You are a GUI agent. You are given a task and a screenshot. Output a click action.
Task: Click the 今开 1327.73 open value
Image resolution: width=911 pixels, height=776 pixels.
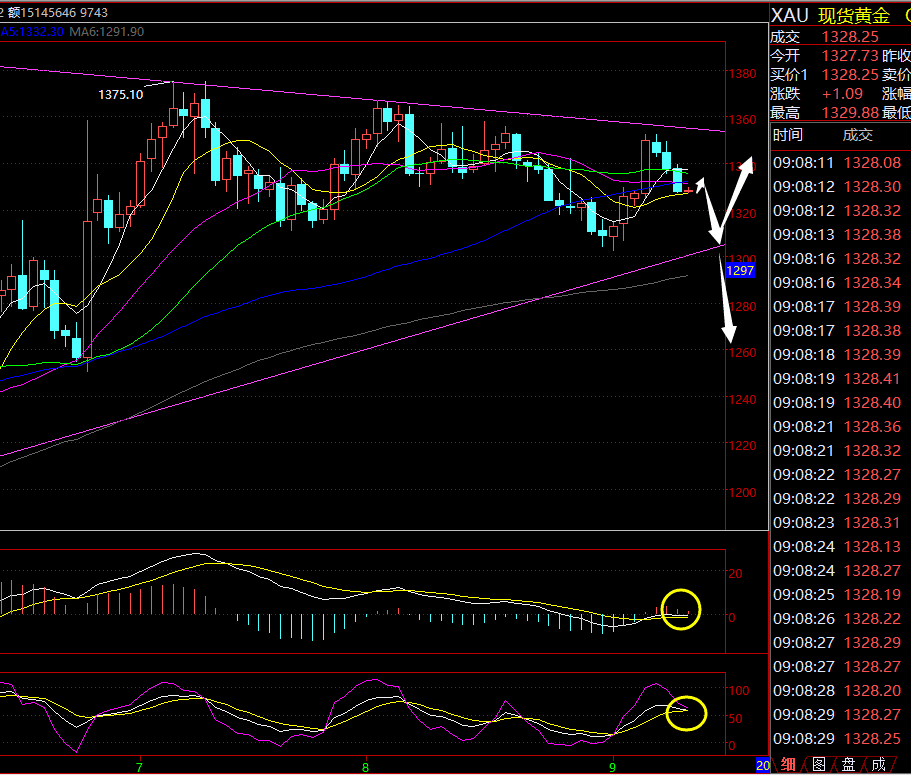pyautogui.click(x=849, y=56)
